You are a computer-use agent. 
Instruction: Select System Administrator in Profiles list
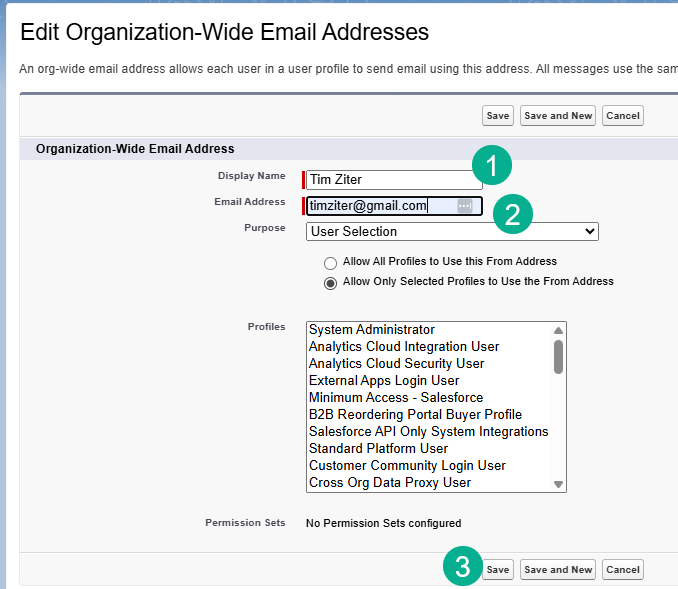click(371, 330)
